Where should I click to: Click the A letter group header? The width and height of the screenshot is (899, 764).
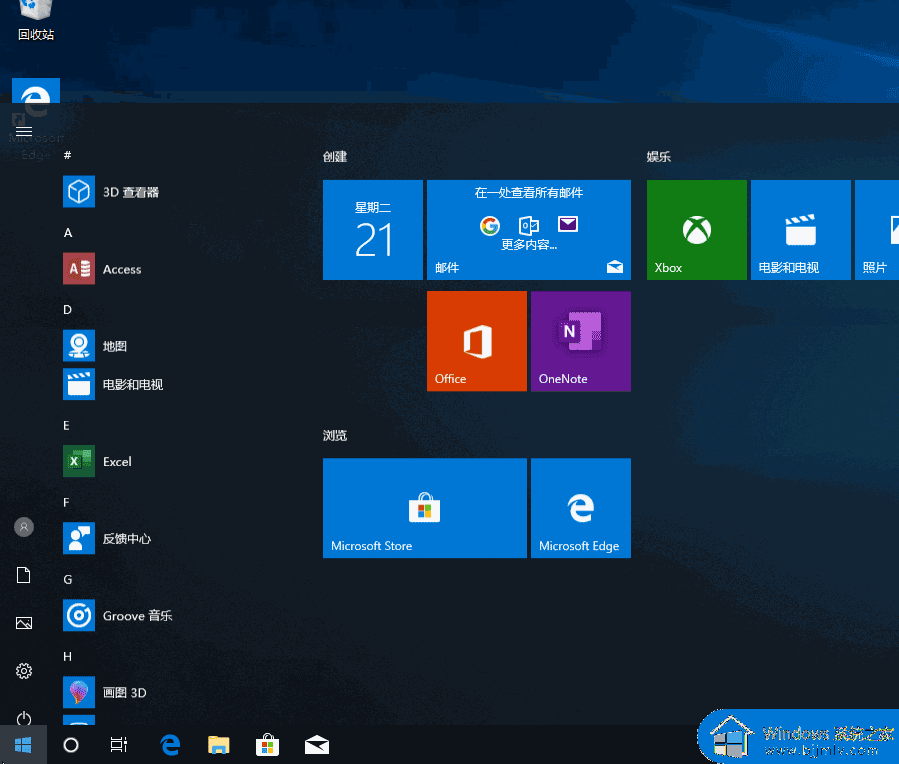click(x=68, y=232)
